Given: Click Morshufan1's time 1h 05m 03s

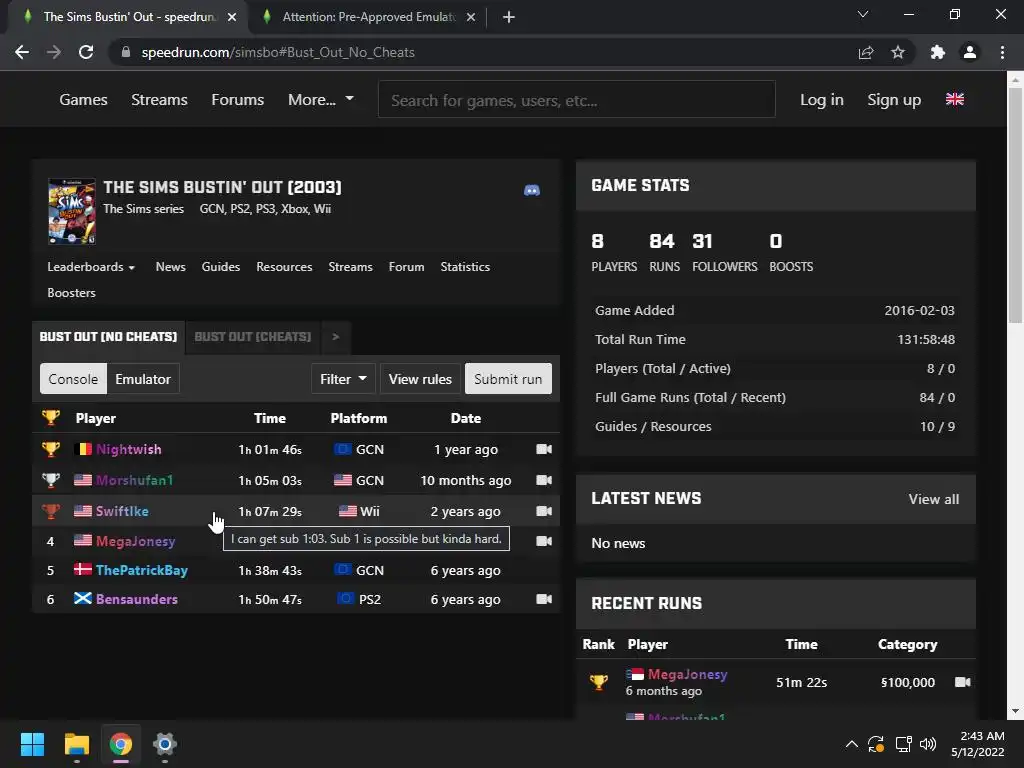Looking at the screenshot, I should point(270,480).
